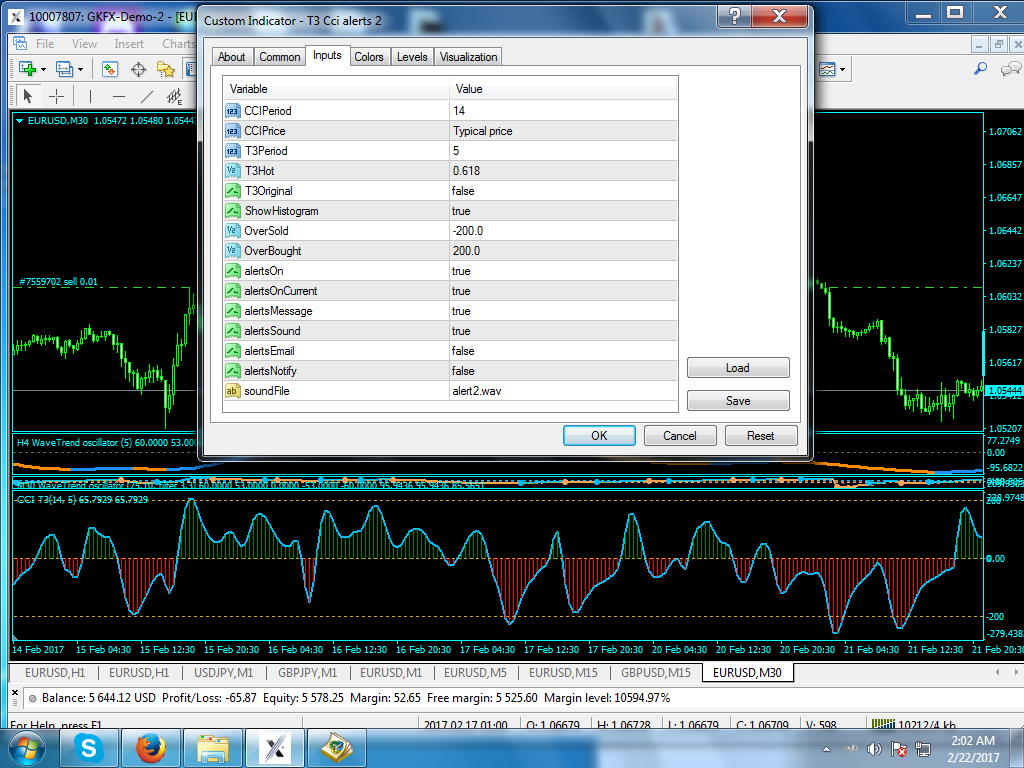Open Skype from the taskbar

coord(89,748)
